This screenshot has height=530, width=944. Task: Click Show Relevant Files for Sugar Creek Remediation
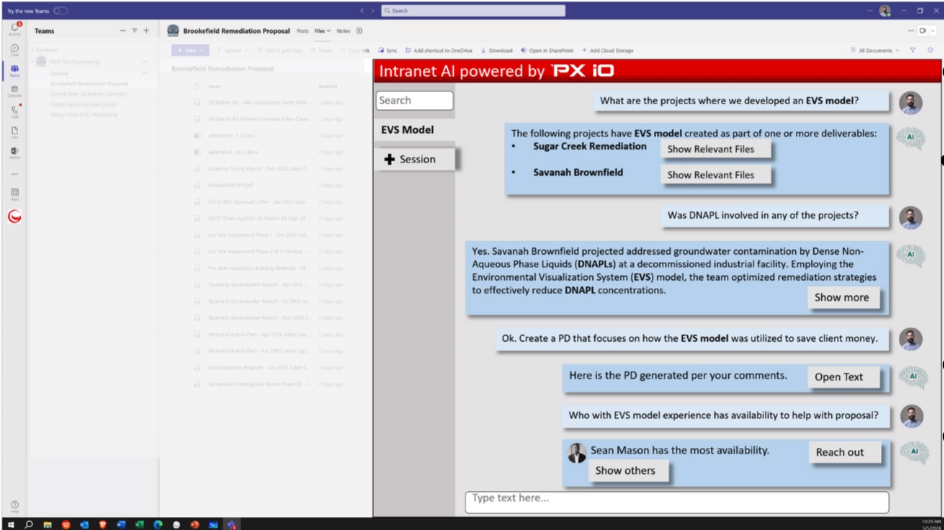(715, 149)
